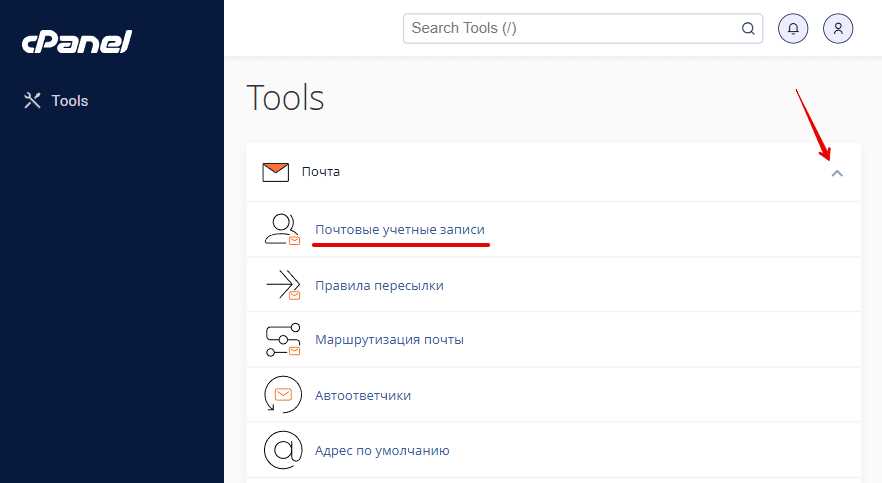
Task: Click the Tools page heading
Action: coord(285,98)
